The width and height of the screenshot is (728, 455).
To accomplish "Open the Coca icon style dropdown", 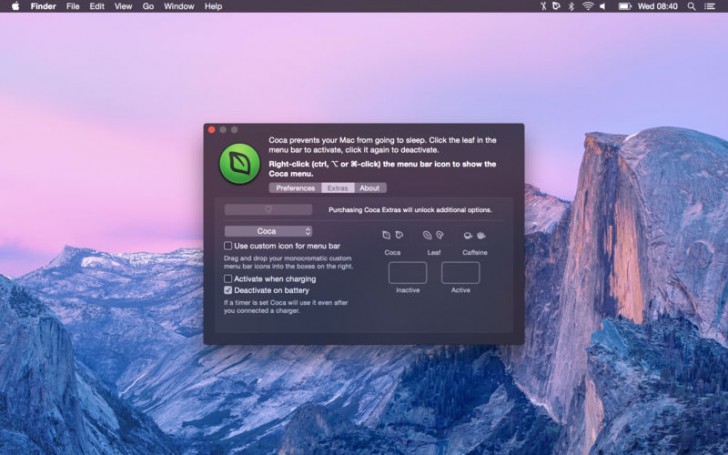I will [268, 231].
